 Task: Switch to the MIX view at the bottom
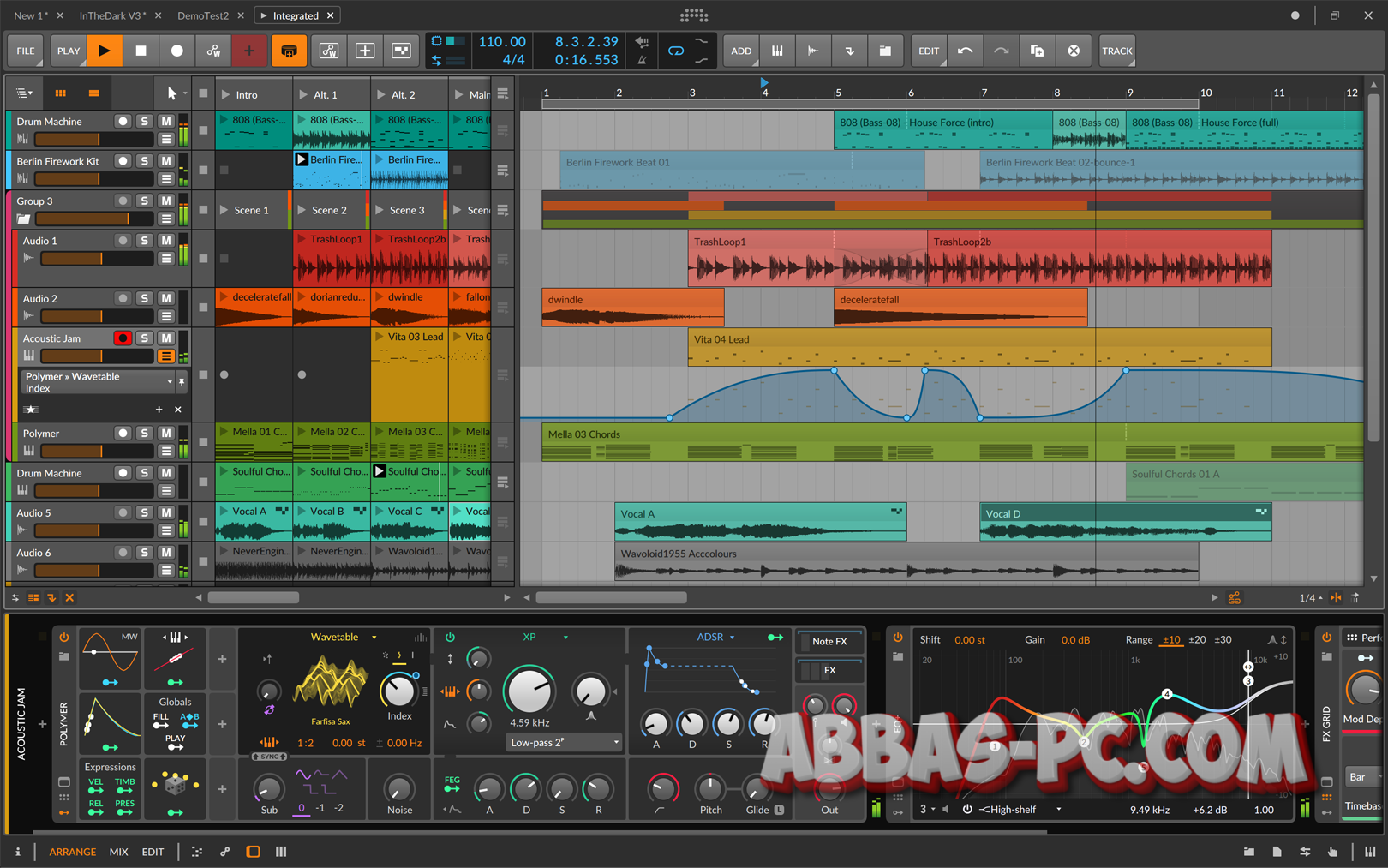coord(118,851)
